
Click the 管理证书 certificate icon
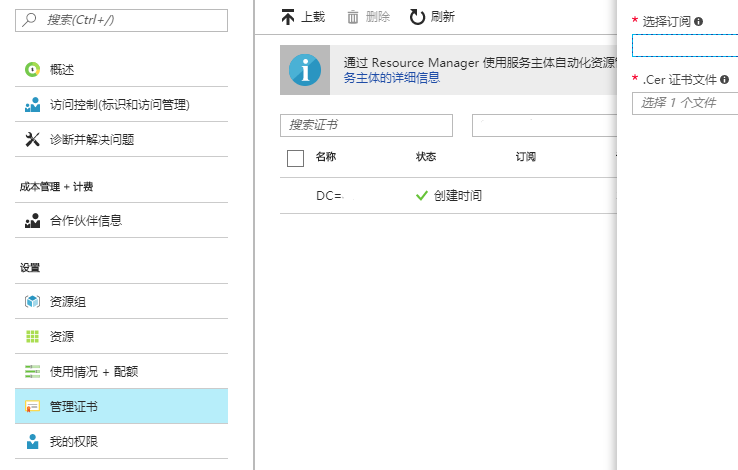point(32,406)
